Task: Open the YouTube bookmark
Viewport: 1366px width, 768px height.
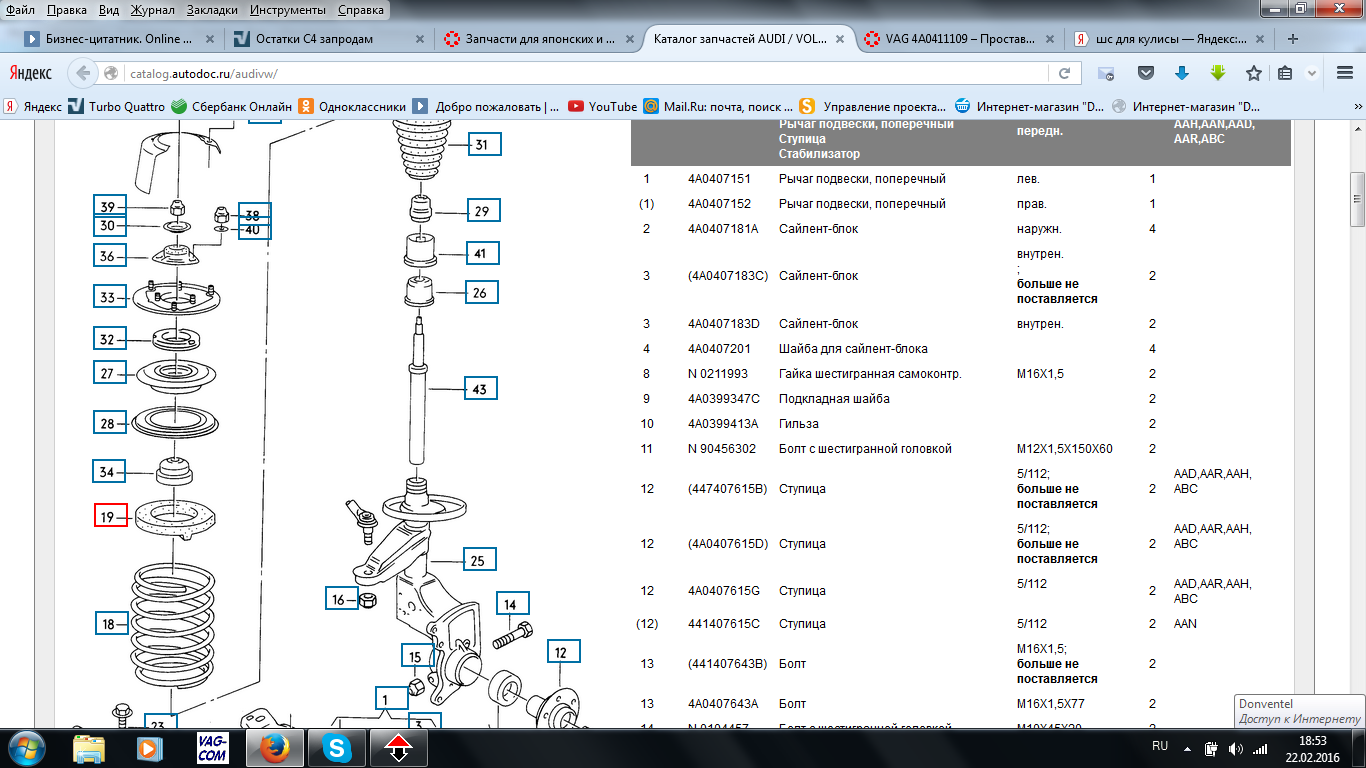Action: coord(602,106)
